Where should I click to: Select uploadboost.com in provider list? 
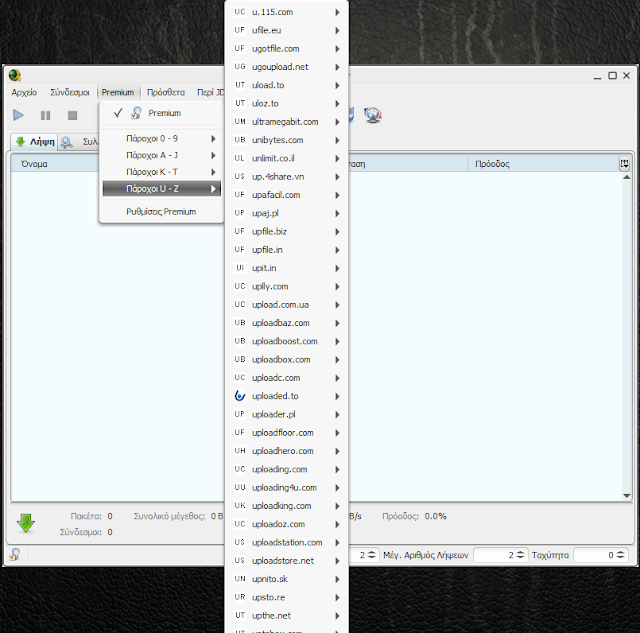click(287, 341)
